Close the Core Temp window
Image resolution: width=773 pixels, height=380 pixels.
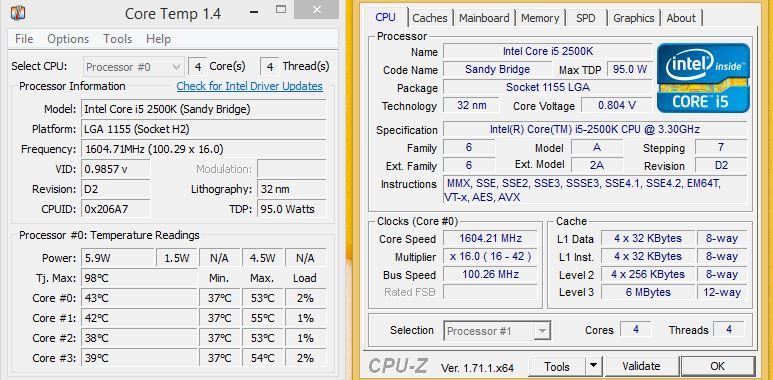click(x=317, y=8)
